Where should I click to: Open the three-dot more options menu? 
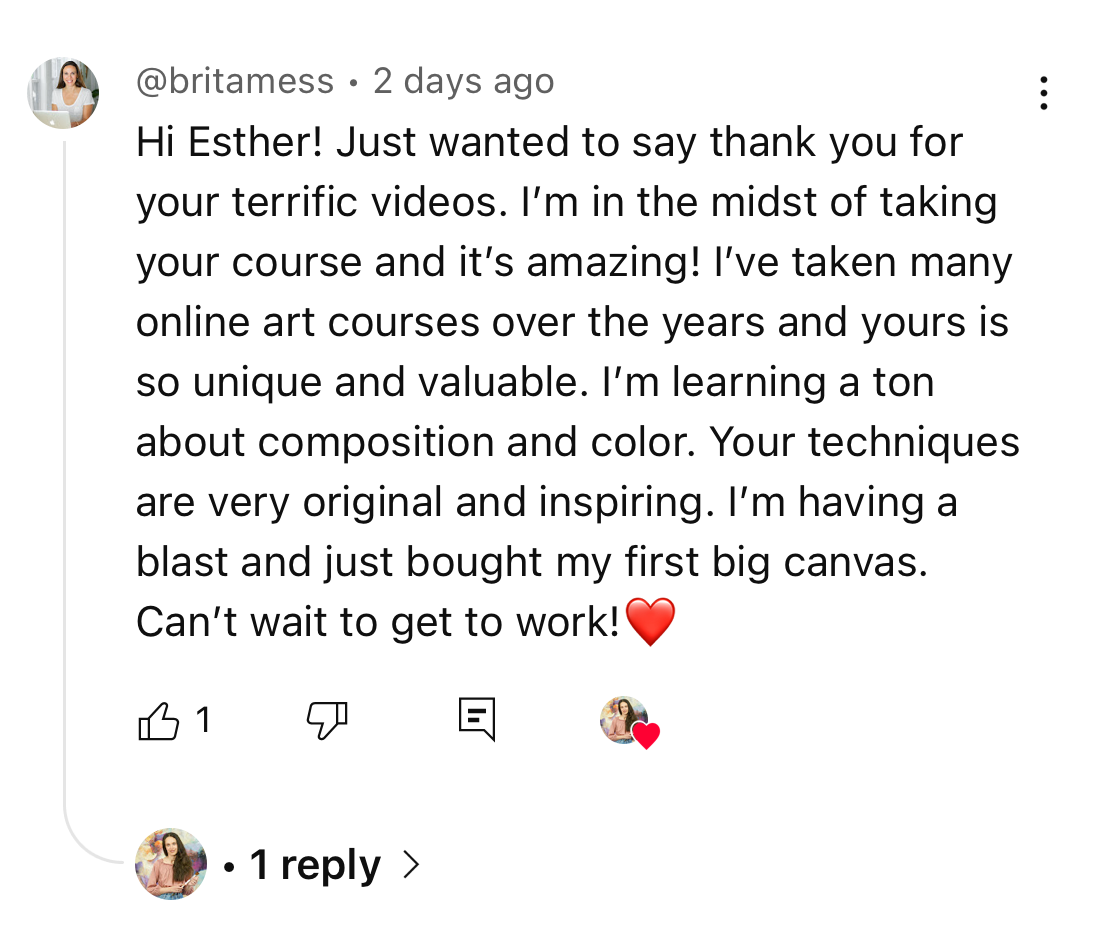(1043, 93)
